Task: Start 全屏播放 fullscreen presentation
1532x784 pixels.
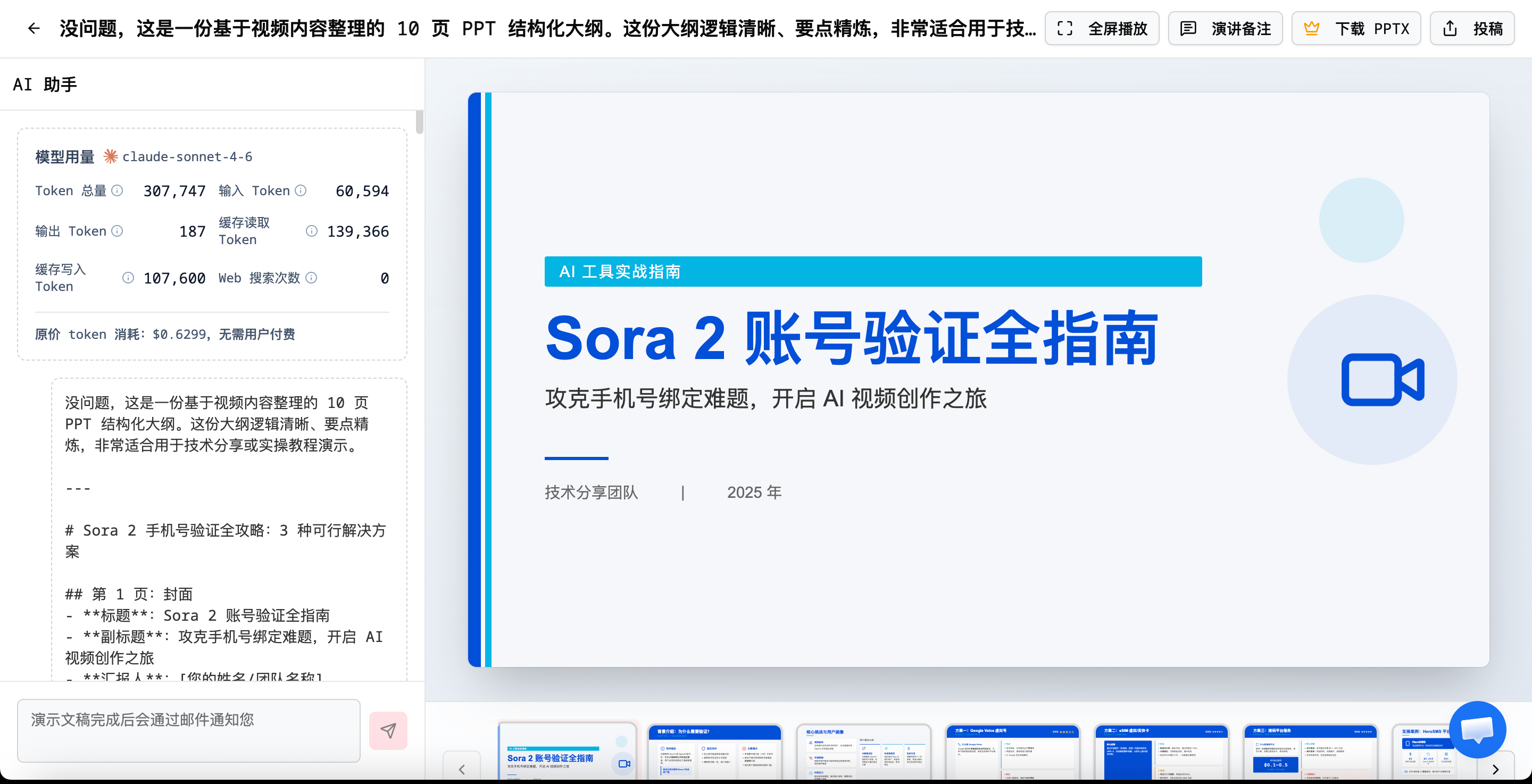Action: 1102,29
